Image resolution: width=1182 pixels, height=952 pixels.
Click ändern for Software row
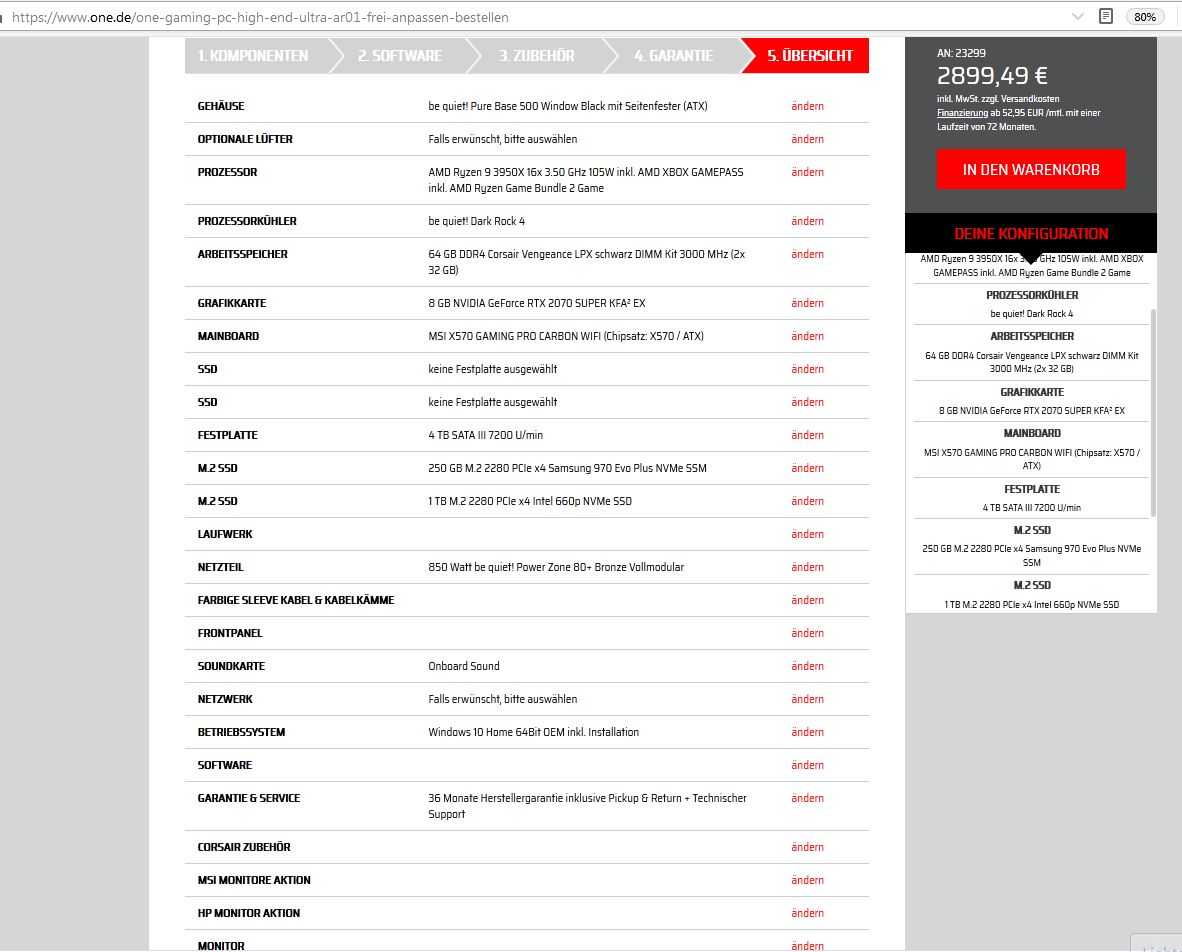[807, 766]
